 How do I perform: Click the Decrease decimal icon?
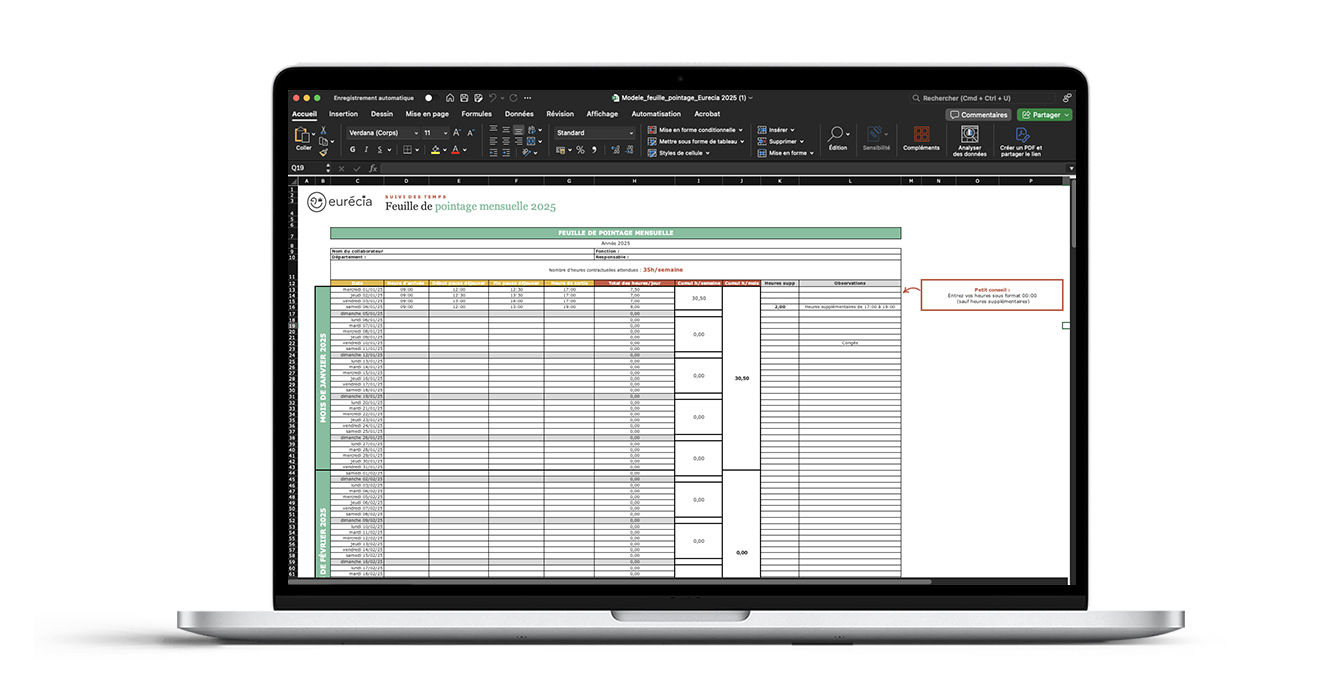click(629, 150)
